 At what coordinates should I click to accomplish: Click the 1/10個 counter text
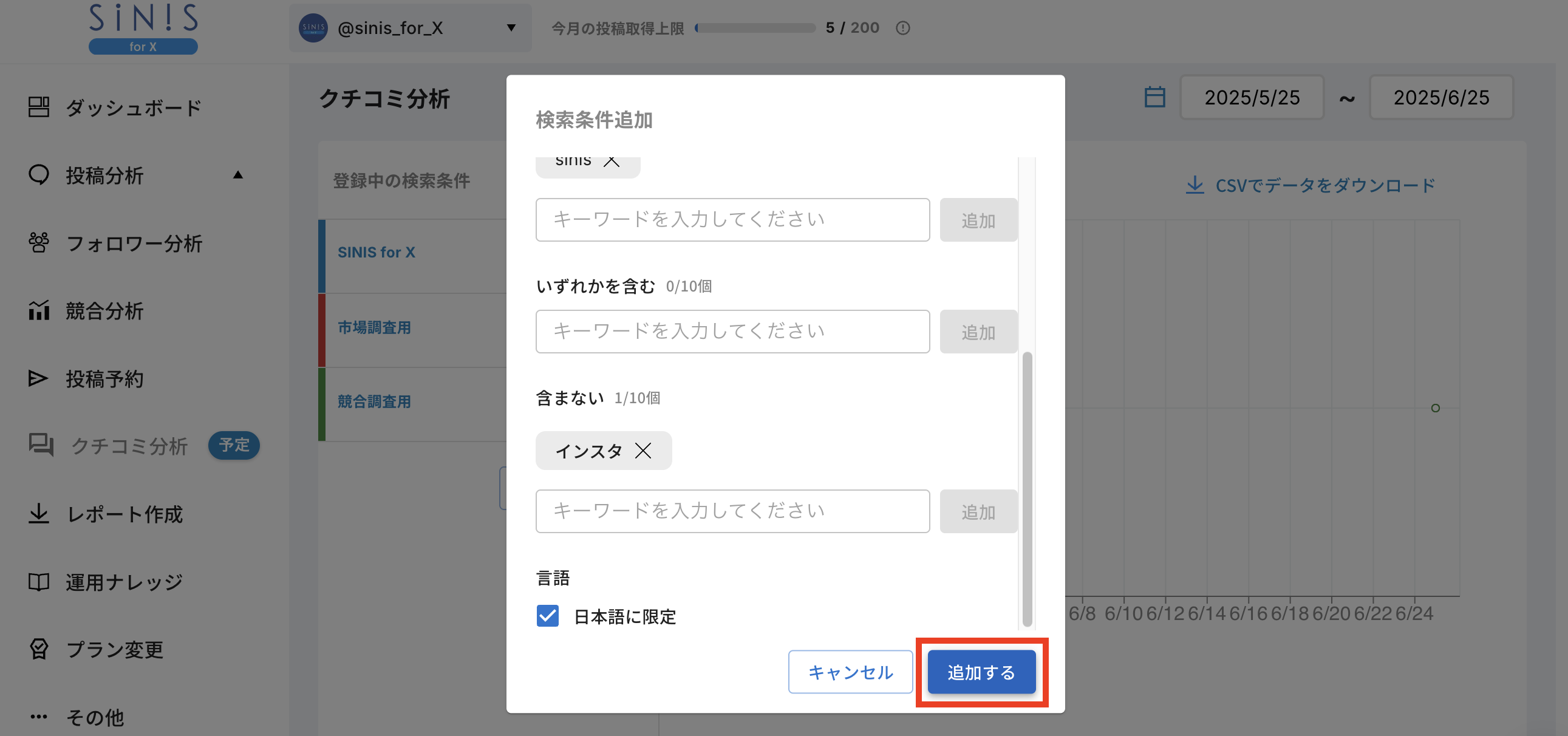pos(636,398)
